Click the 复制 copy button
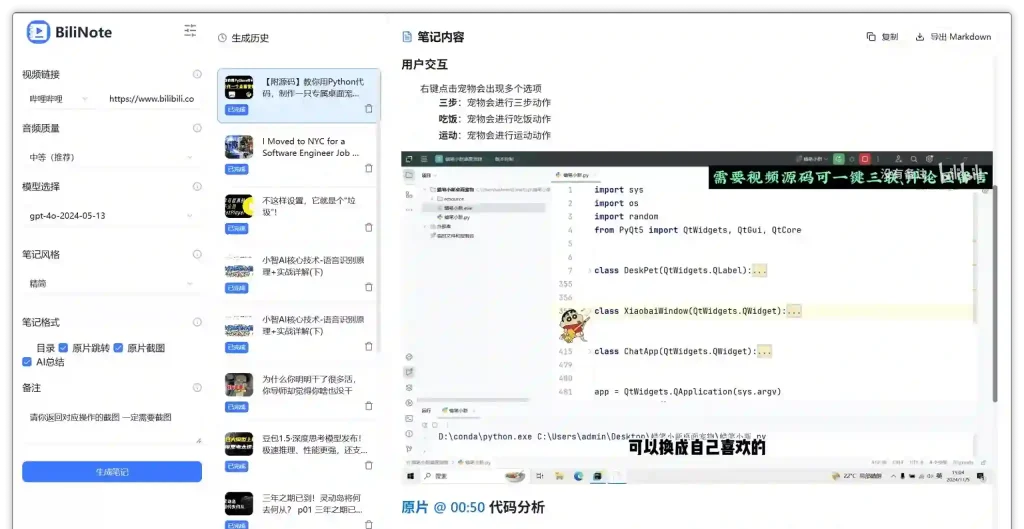The image size is (1024, 529). 882,37
